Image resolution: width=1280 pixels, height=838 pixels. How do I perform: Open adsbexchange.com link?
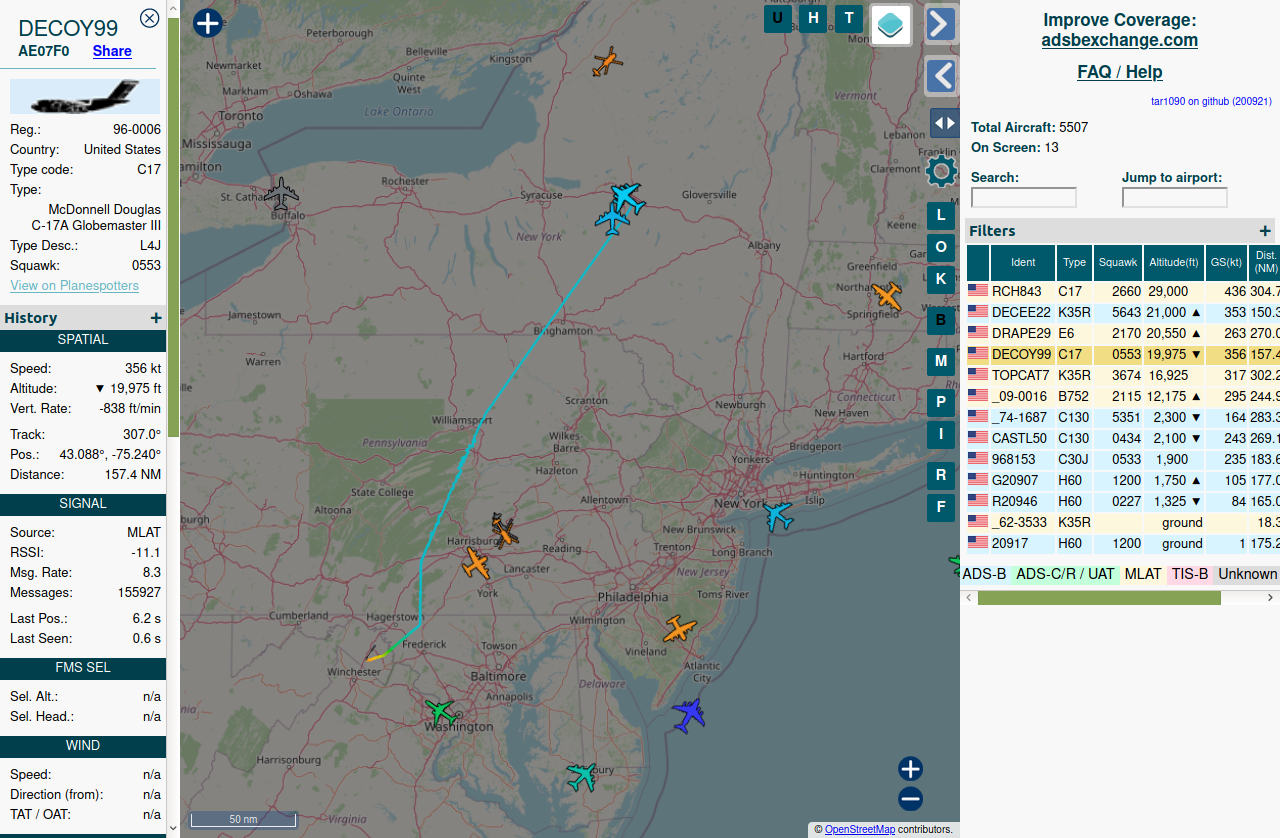pos(1120,40)
